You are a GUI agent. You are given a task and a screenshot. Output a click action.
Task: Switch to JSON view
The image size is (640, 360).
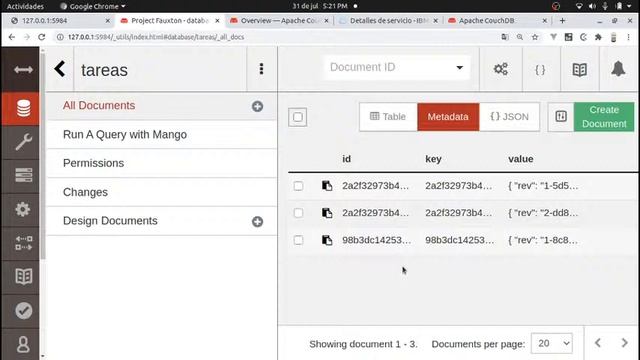(x=509, y=117)
